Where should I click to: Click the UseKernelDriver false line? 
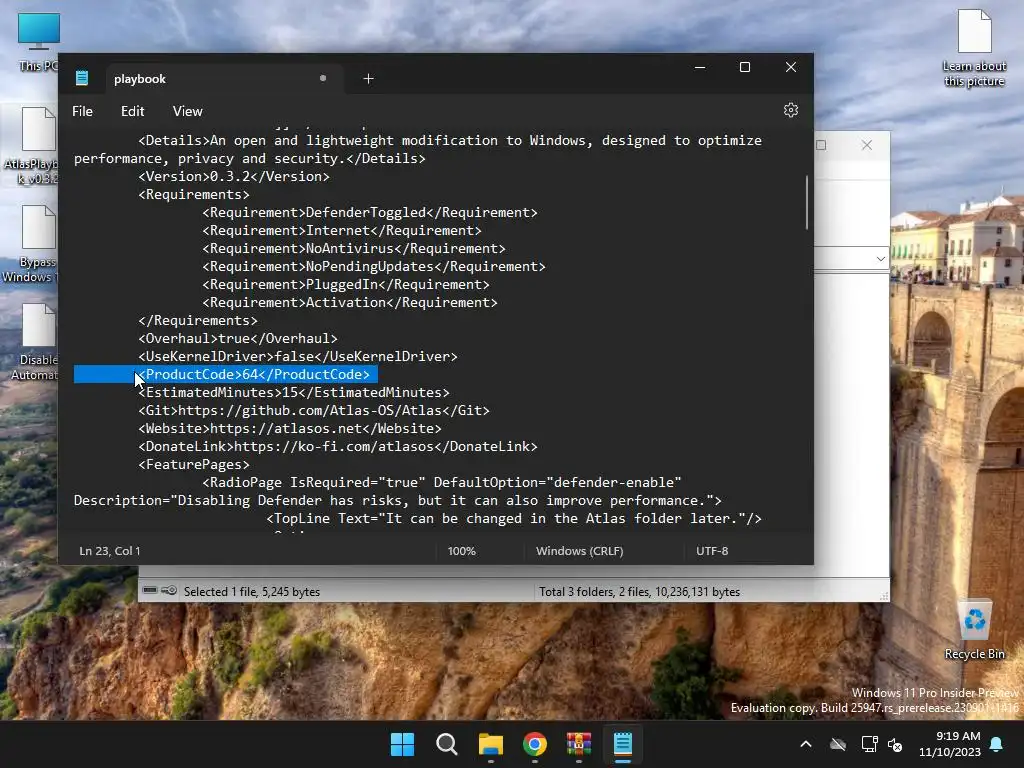(298, 357)
